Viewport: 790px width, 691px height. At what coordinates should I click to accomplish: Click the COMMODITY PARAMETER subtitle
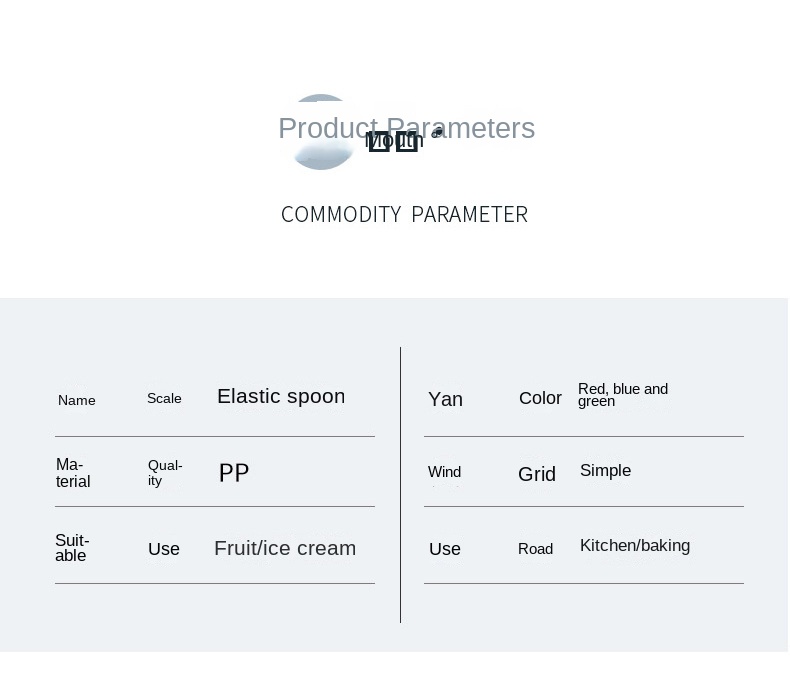tap(404, 215)
